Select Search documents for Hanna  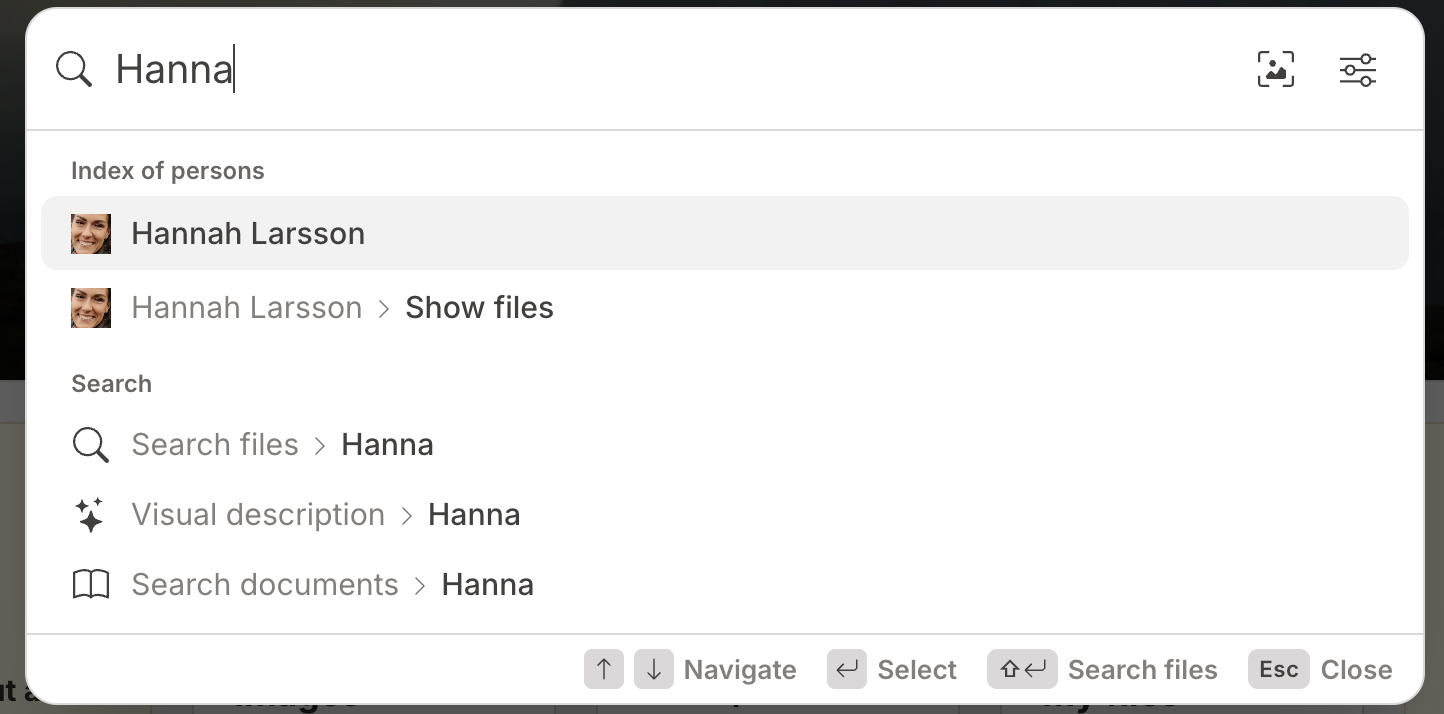click(x=724, y=584)
